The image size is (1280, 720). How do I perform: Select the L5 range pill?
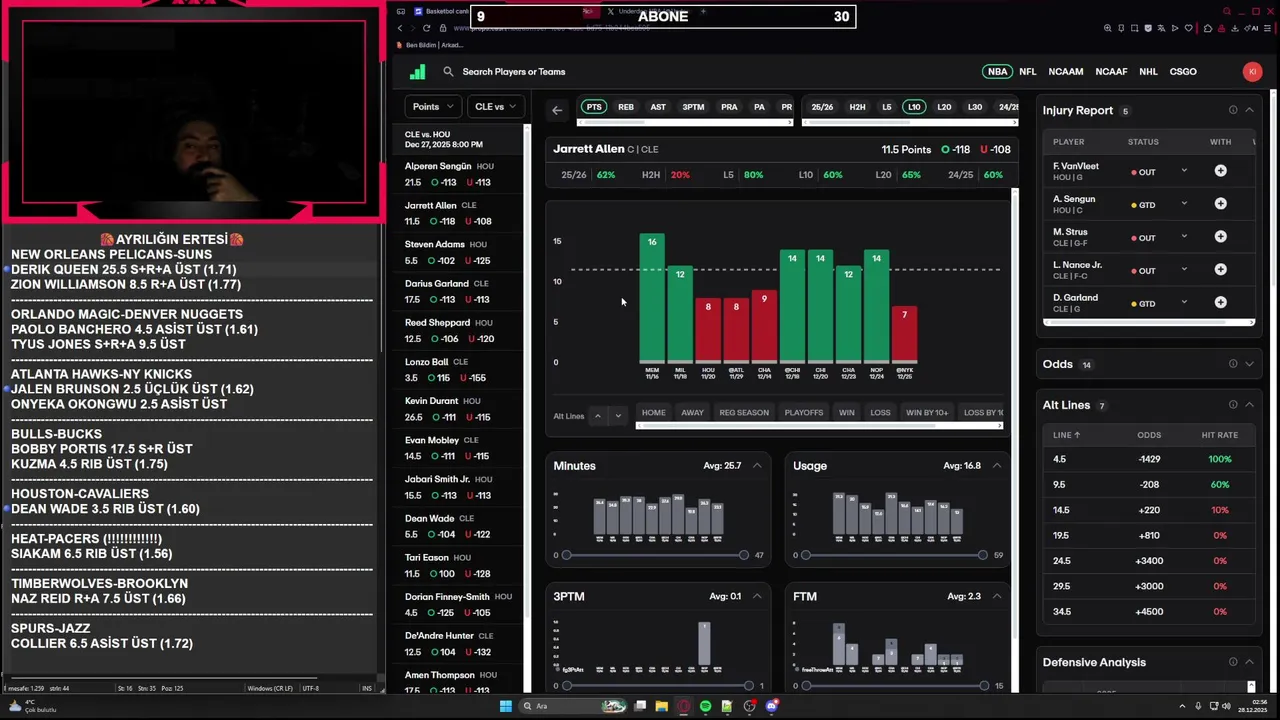(886, 107)
